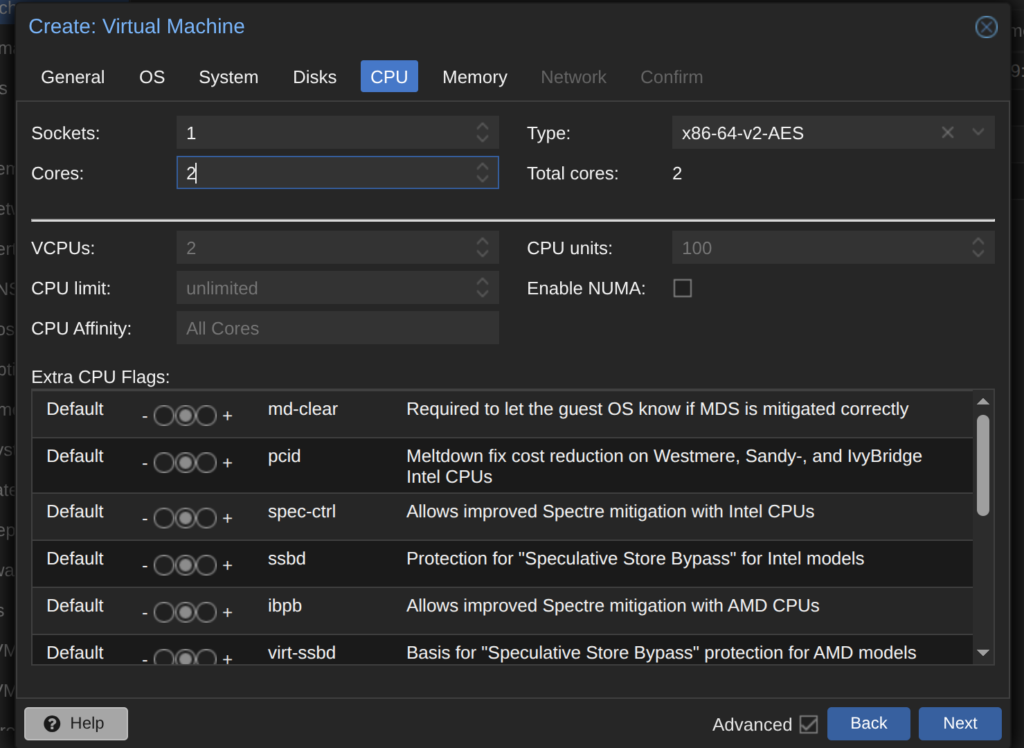Open the CPU Type dropdown

click(978, 133)
